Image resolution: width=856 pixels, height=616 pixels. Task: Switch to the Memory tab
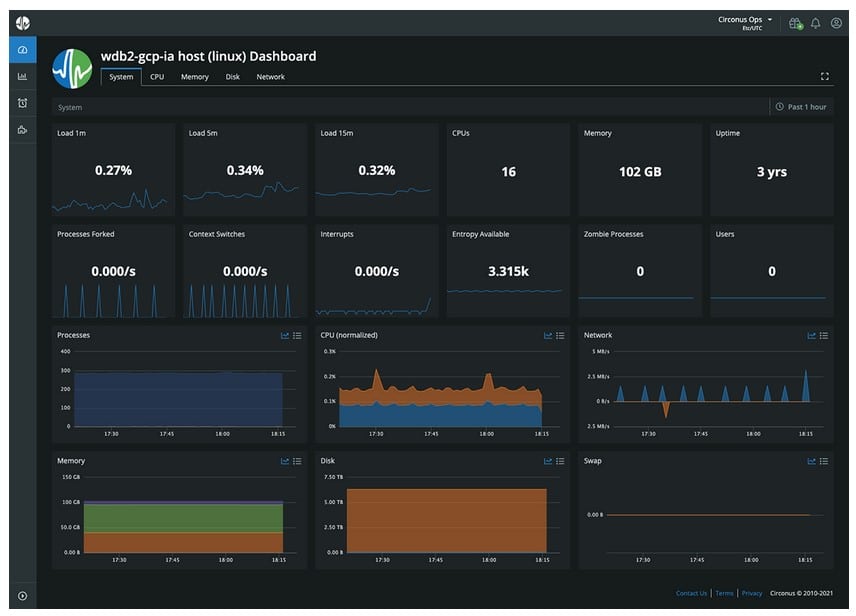(x=194, y=77)
